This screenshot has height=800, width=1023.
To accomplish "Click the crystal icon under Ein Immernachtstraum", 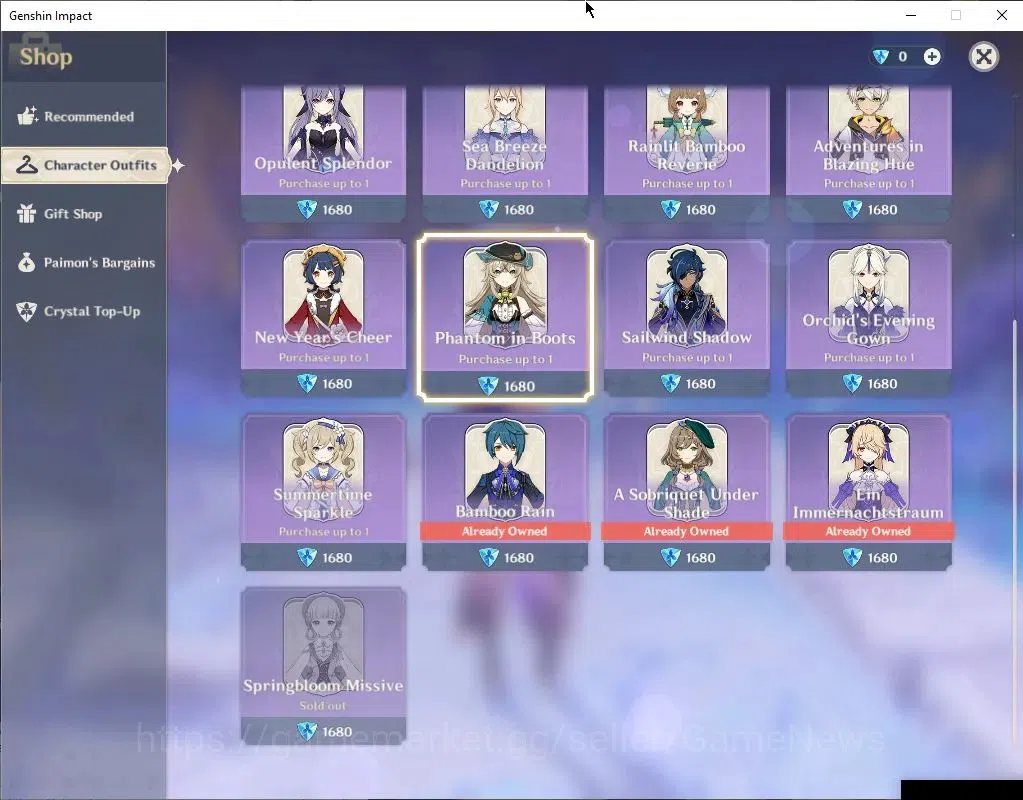I will [852, 558].
